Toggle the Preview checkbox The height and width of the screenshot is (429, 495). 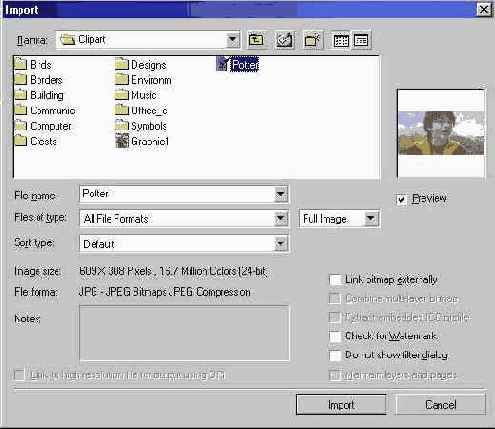click(x=401, y=200)
